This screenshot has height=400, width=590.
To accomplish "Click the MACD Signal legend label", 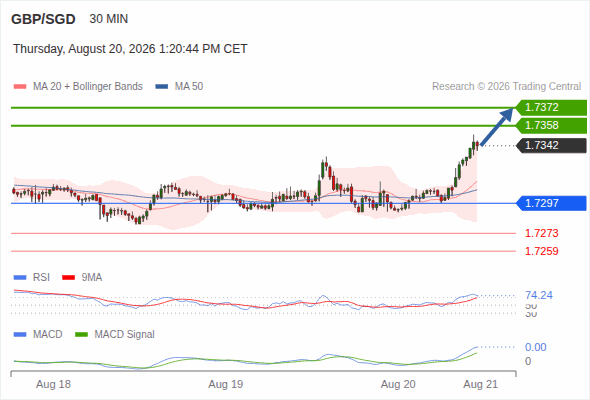I will 125,335.
